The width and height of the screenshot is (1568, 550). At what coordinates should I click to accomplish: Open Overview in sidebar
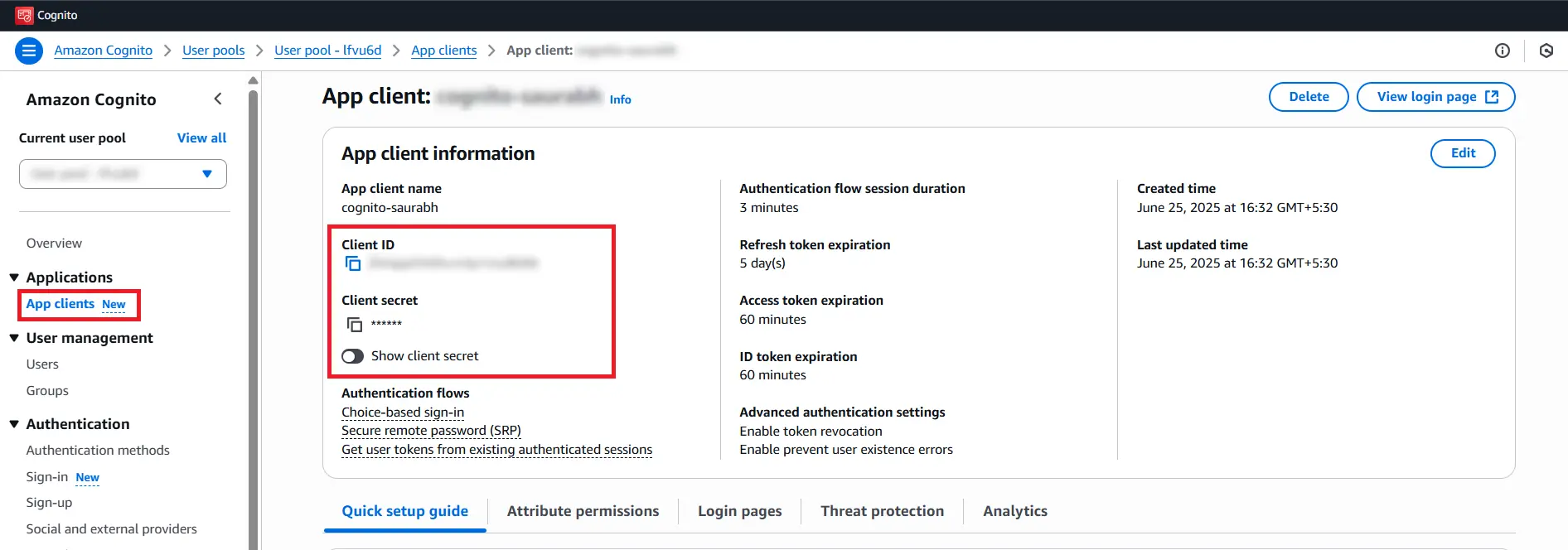(x=54, y=244)
